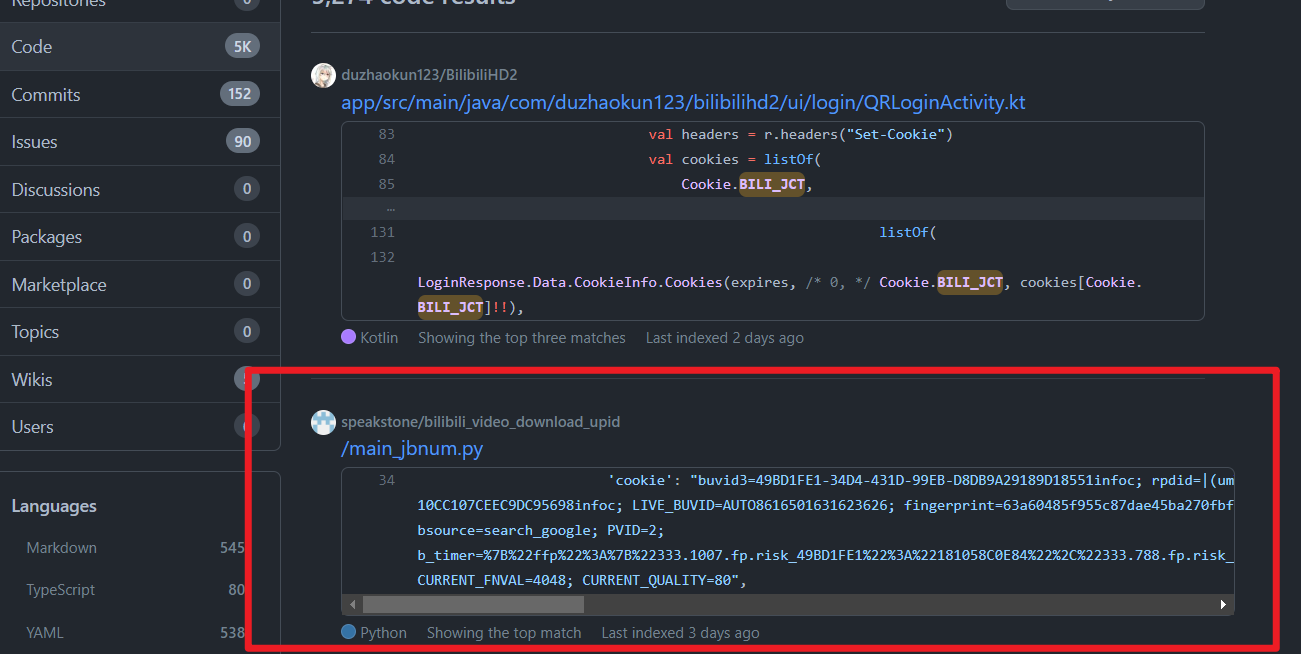Click the Issues count badge 90
Image resolution: width=1301 pixels, height=654 pixels.
tap(243, 142)
